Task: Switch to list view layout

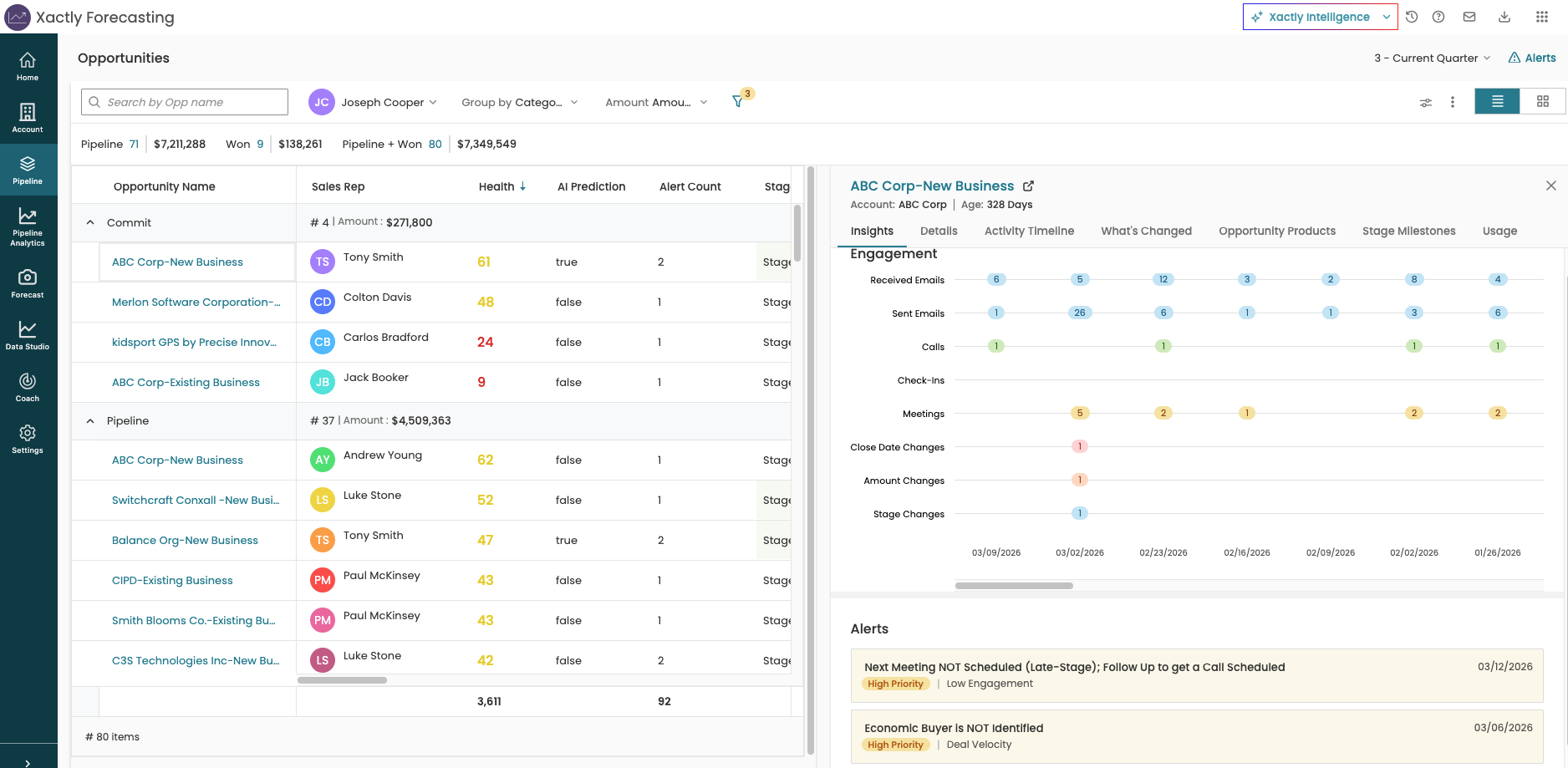Action: tap(1497, 102)
